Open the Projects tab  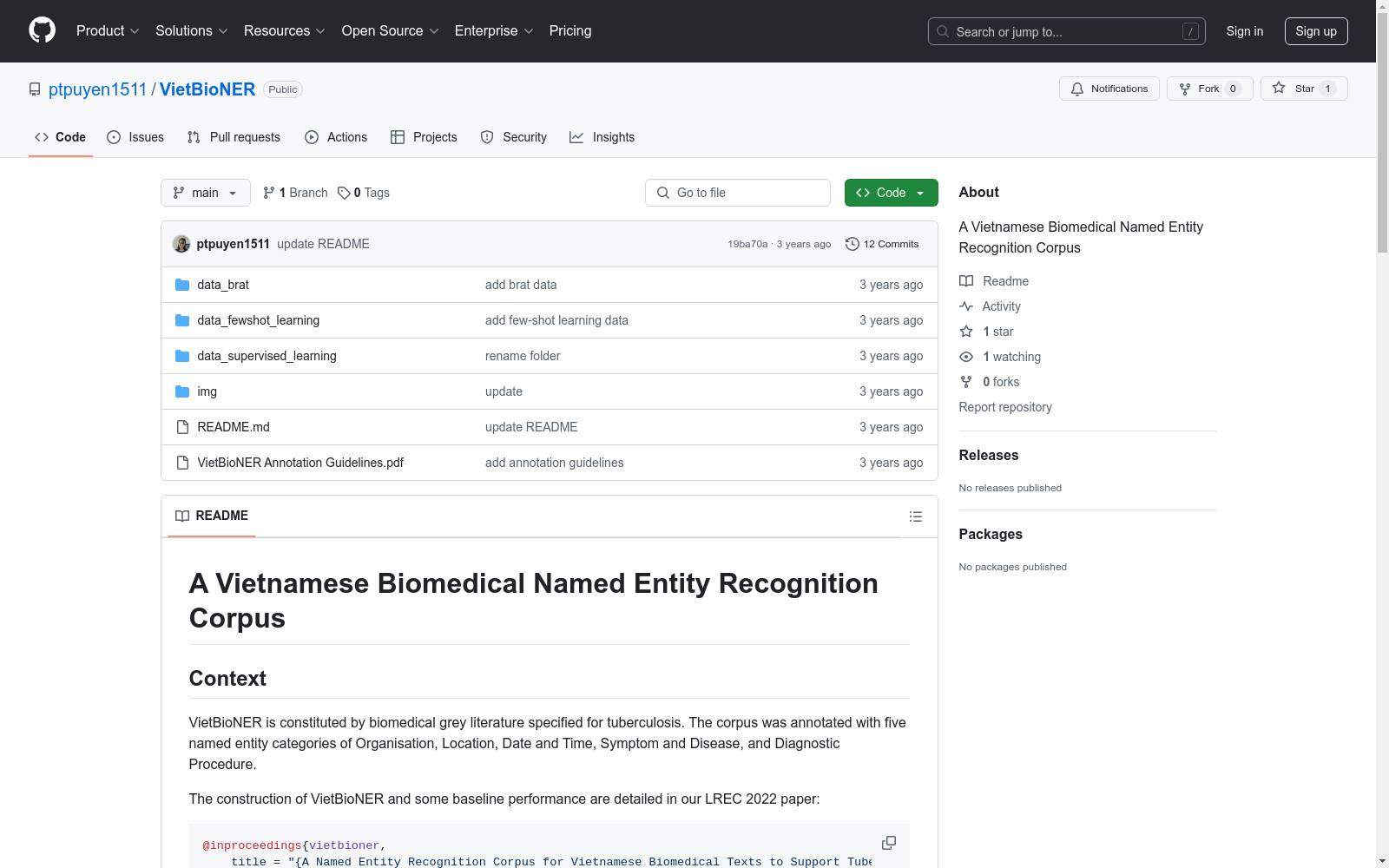coord(424,137)
